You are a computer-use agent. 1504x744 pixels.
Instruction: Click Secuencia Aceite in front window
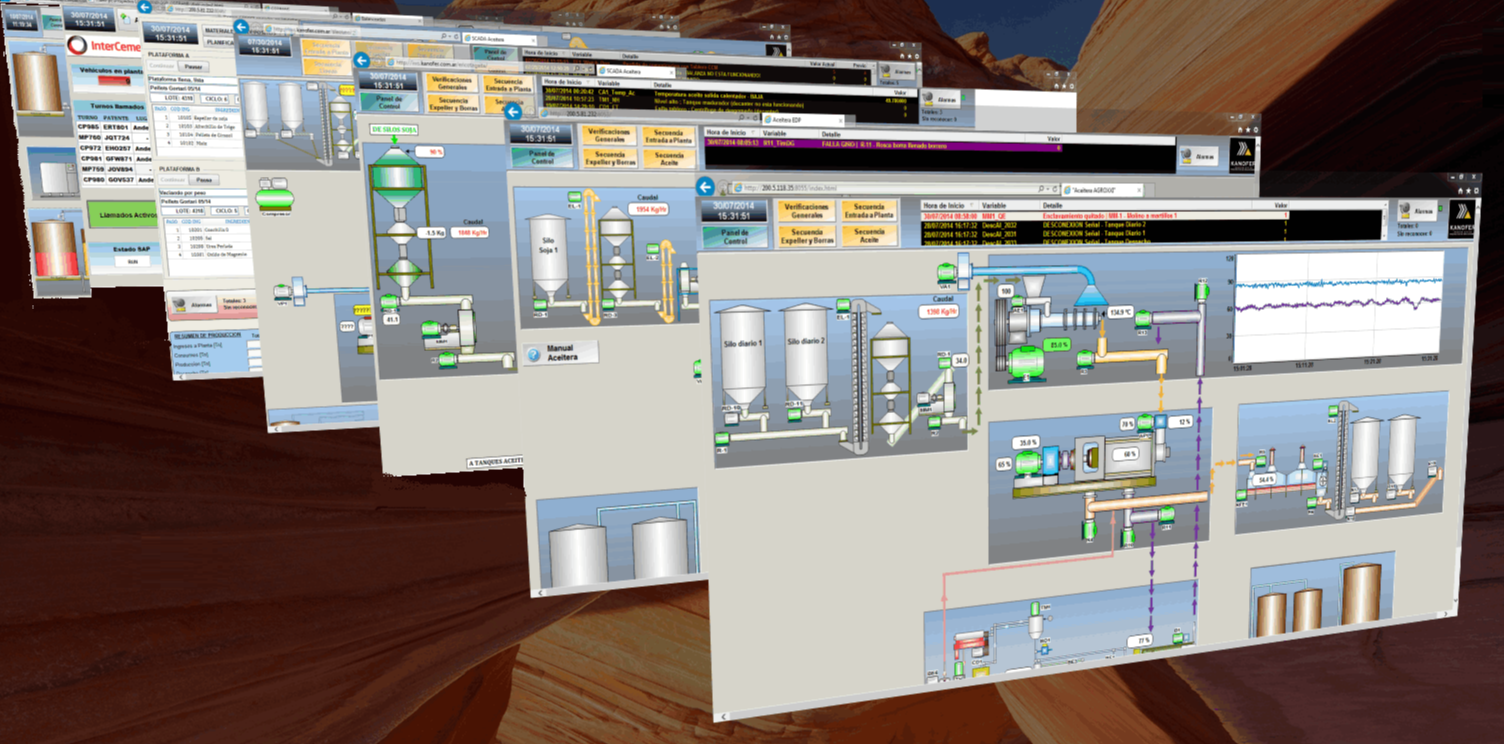coord(869,237)
